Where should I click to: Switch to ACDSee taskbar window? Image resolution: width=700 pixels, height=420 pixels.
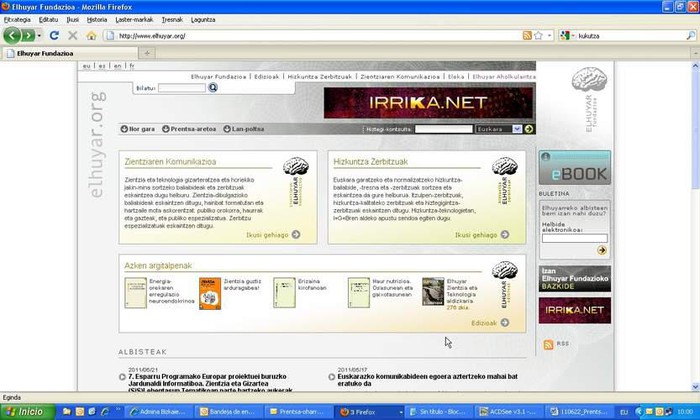[509, 412]
